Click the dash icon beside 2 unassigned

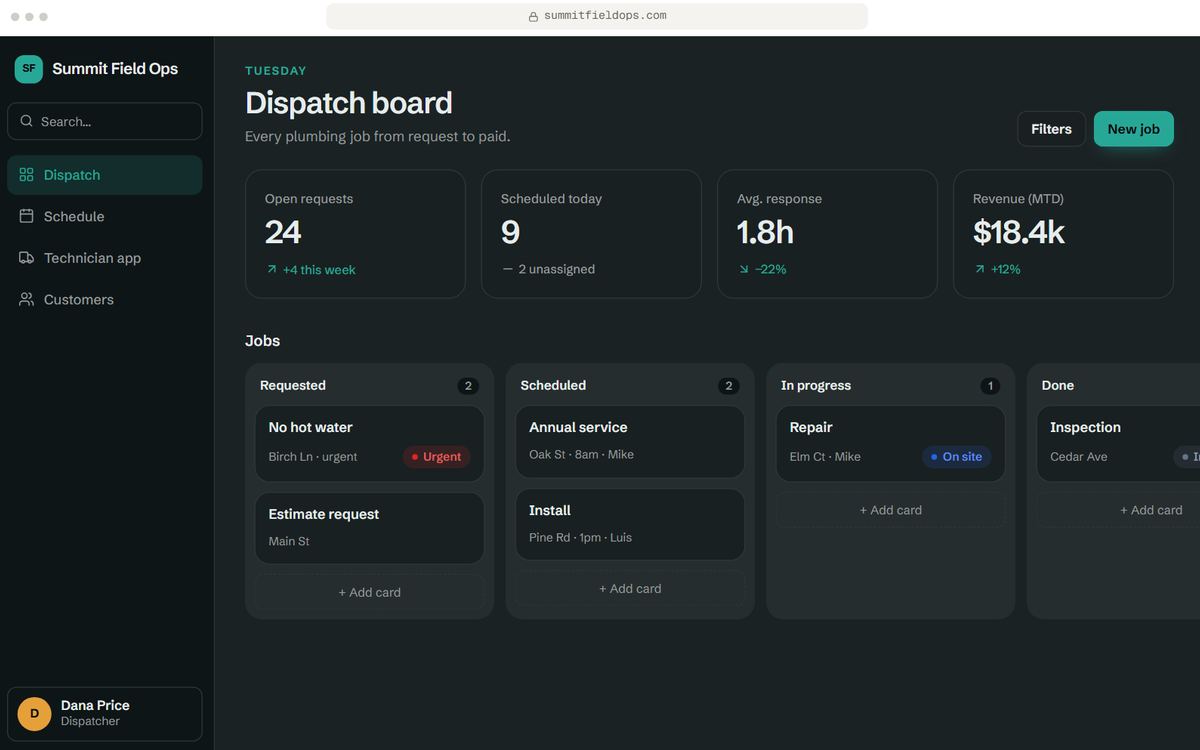(x=507, y=269)
